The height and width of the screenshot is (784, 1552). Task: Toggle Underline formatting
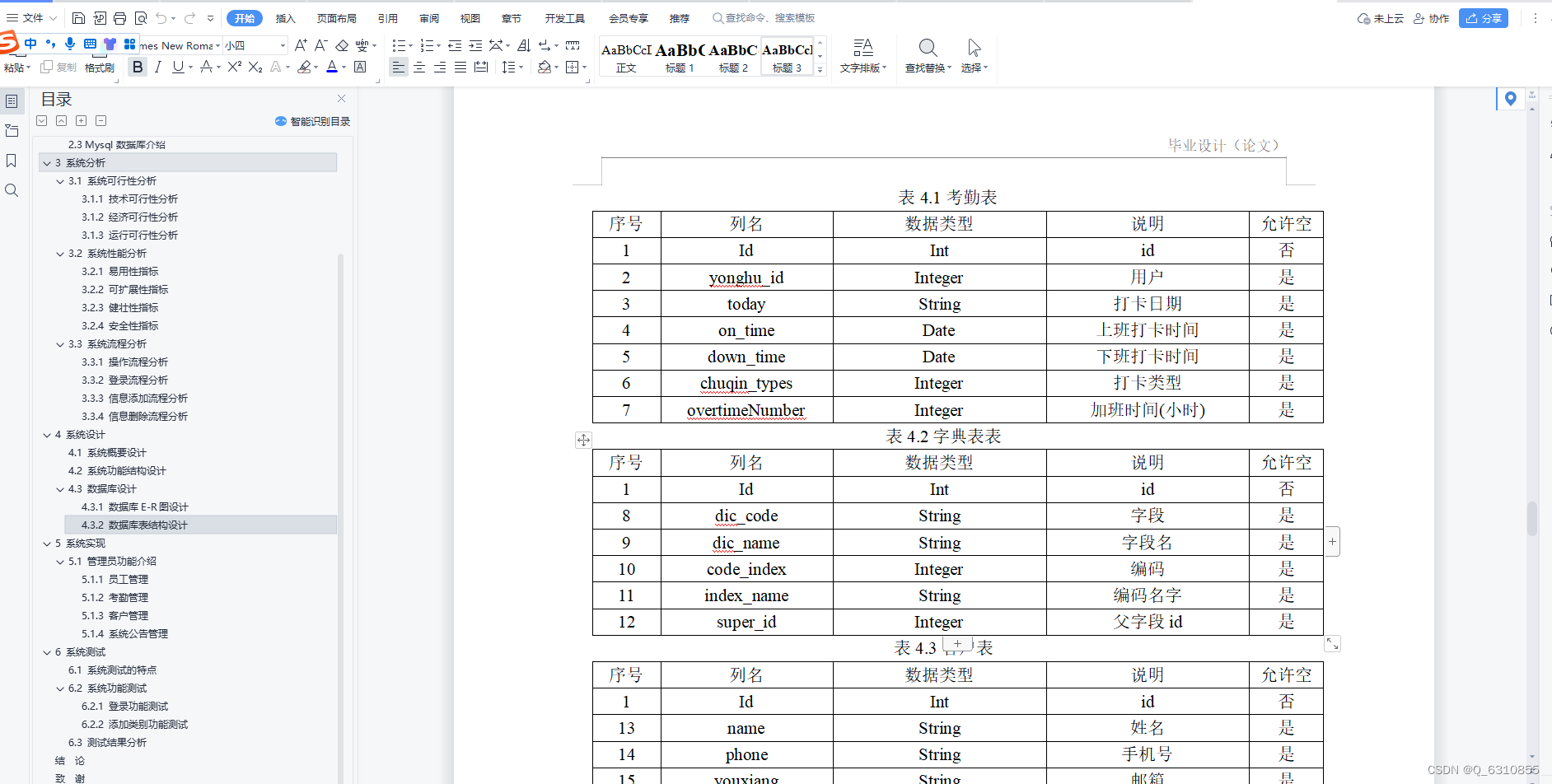click(x=177, y=67)
